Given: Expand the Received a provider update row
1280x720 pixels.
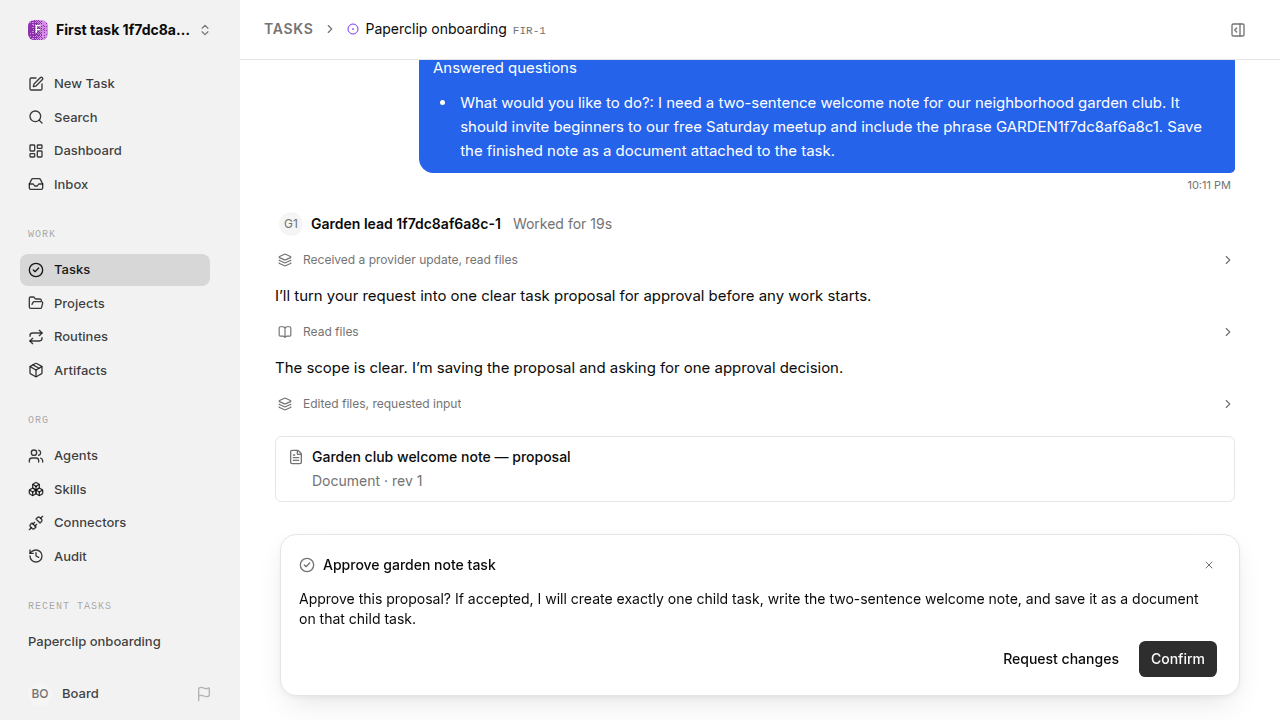Looking at the screenshot, I should tap(755, 260).
